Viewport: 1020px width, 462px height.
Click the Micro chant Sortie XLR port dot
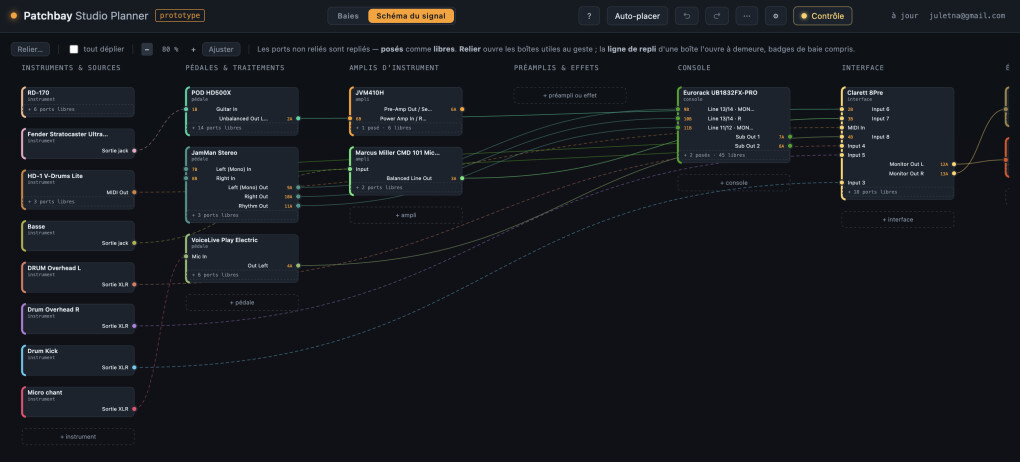[135, 409]
